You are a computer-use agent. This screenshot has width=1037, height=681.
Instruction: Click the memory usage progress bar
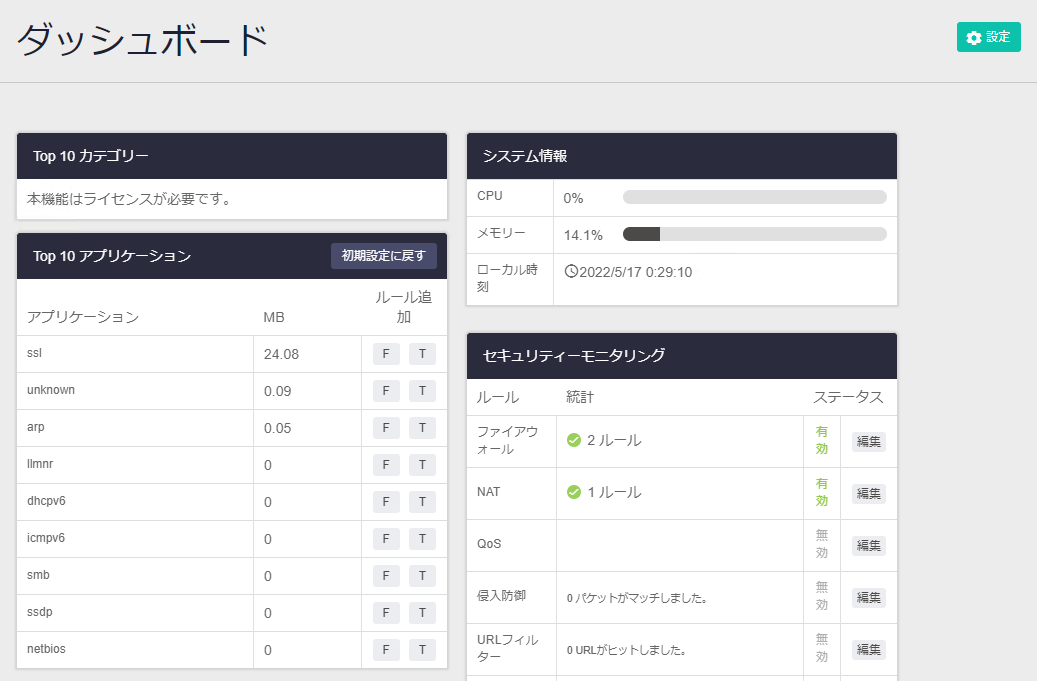tap(754, 234)
